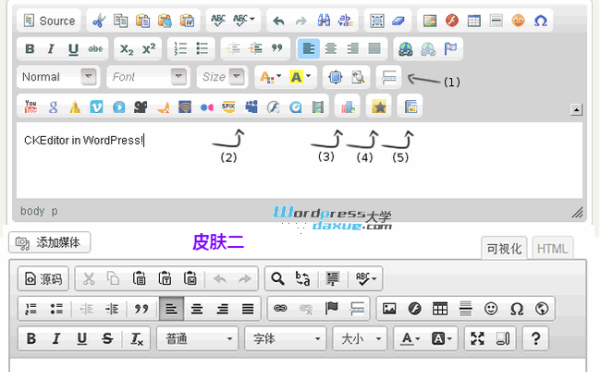Viewport: 601px width, 372px height.
Task: Switch to the 可视化 visual tab
Action: click(x=504, y=249)
